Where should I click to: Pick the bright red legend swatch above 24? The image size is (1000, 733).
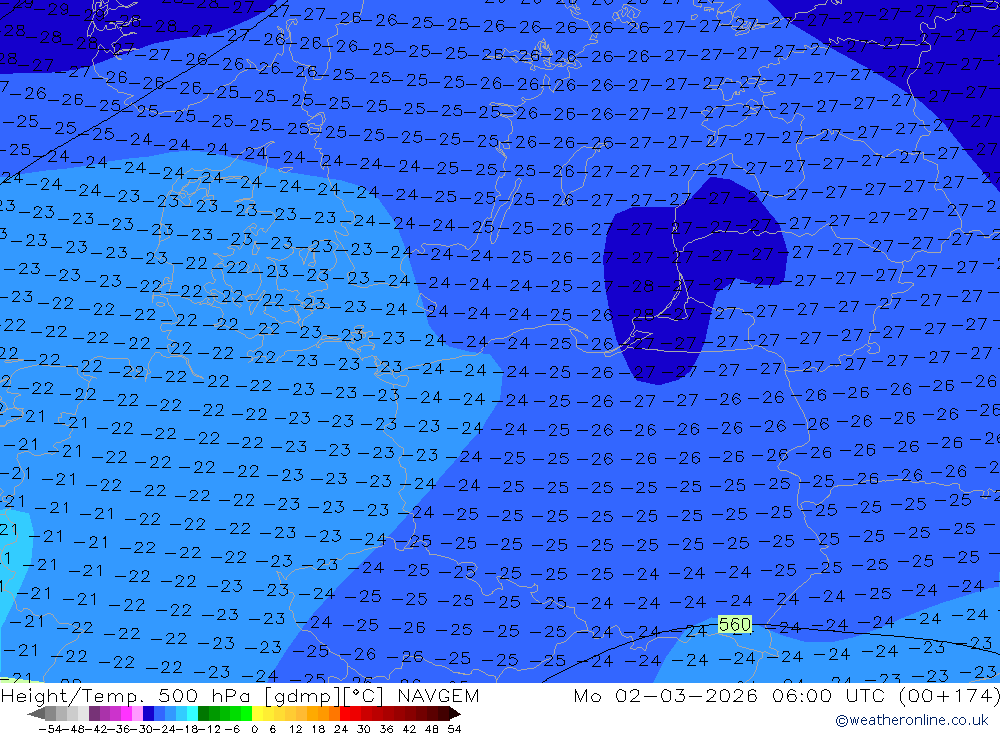(x=345, y=714)
